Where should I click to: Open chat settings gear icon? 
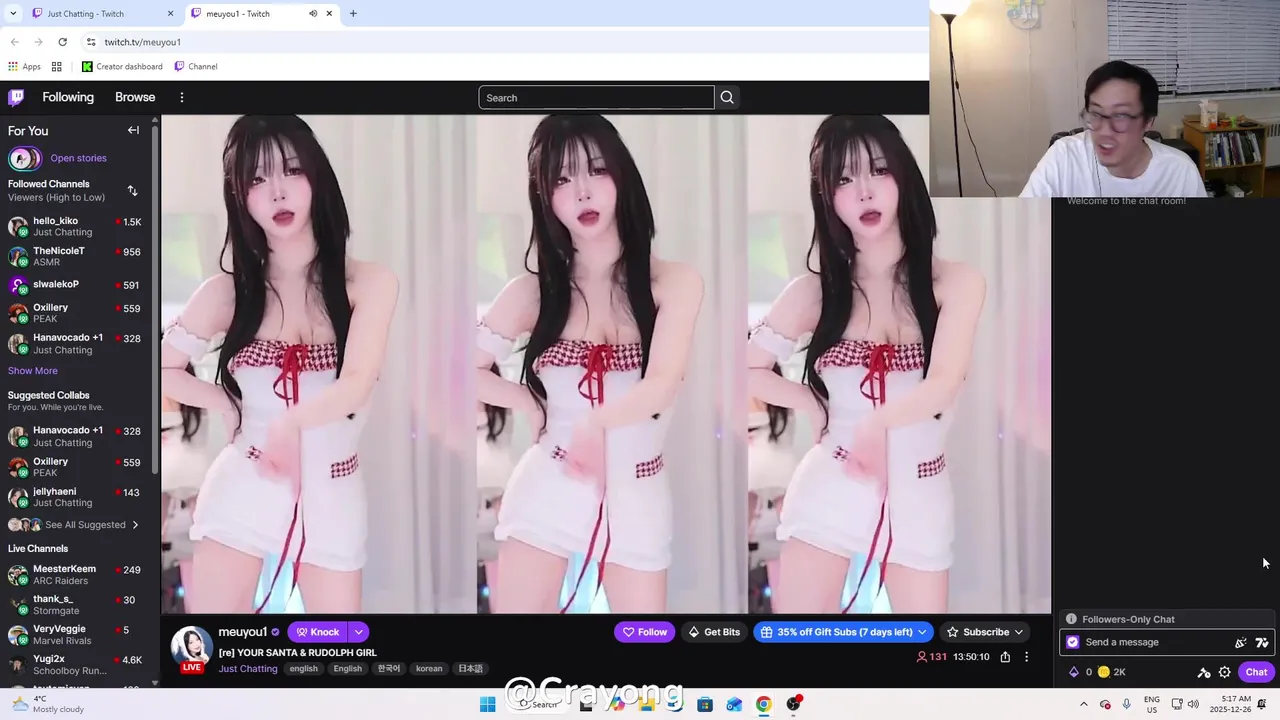1225,672
